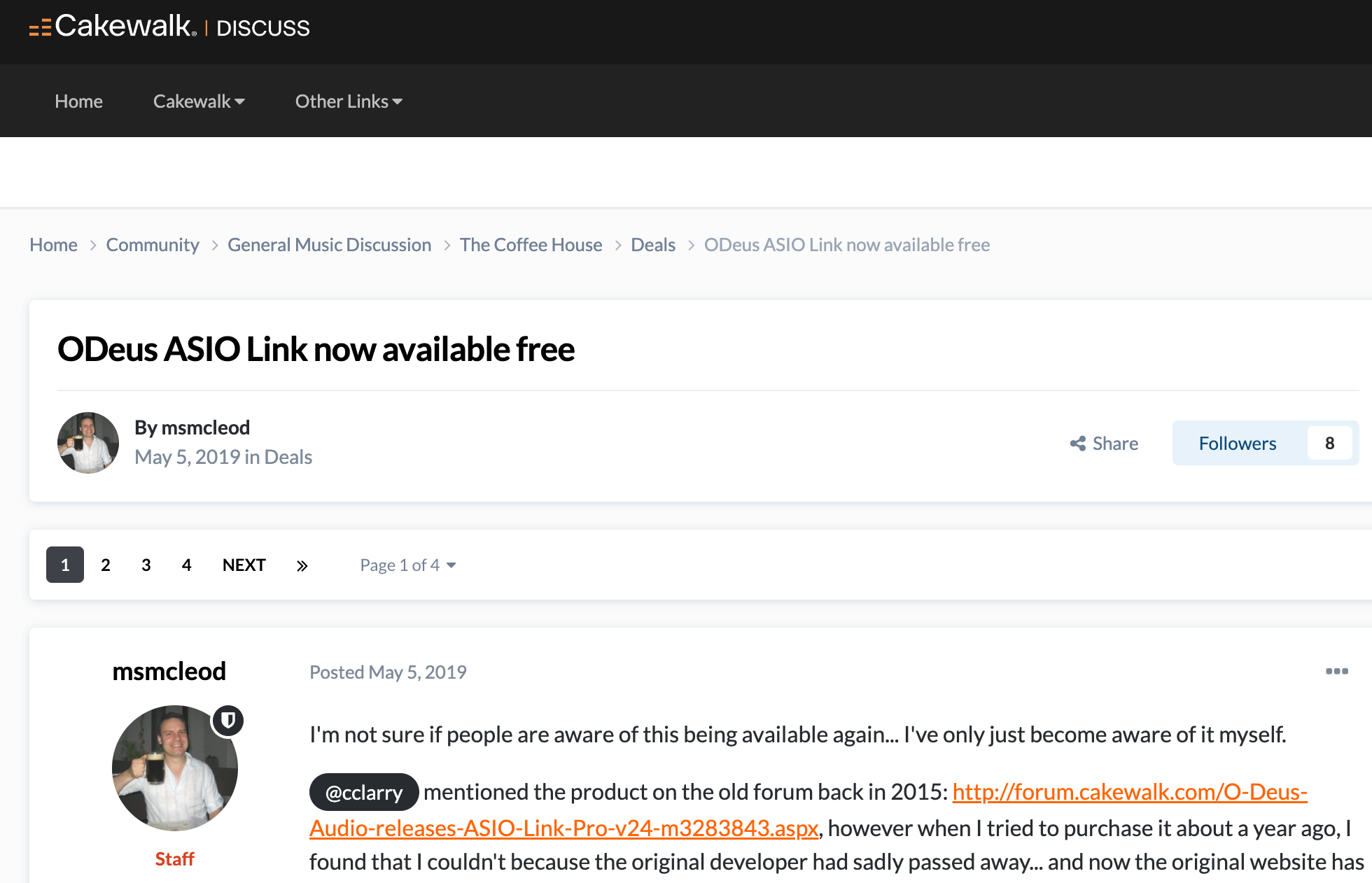Jump to last page double-arrow icon
This screenshot has width=1372, height=883.
[x=302, y=565]
